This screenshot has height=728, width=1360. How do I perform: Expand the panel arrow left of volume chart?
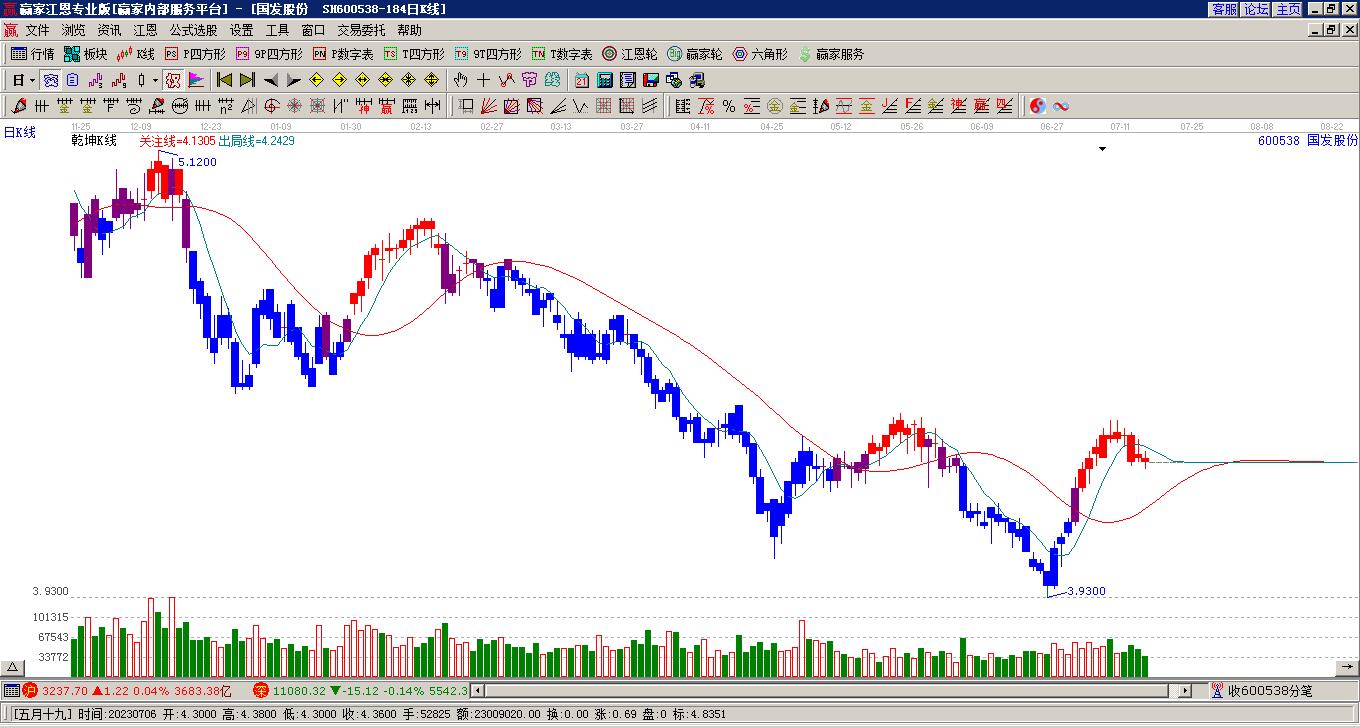13,668
